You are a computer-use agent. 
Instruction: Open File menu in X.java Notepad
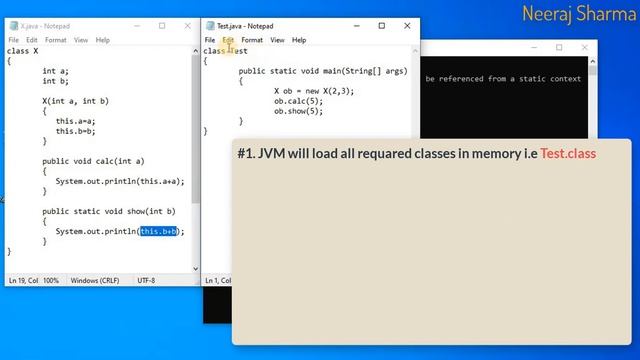(13, 40)
